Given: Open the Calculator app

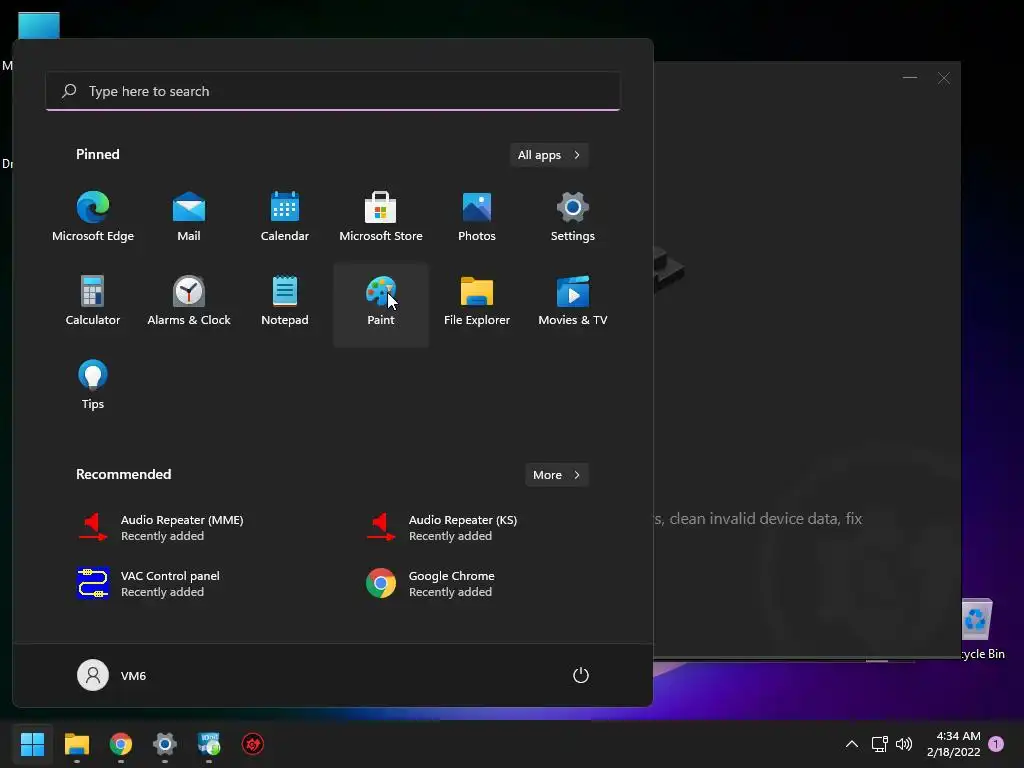Looking at the screenshot, I should click(93, 301).
